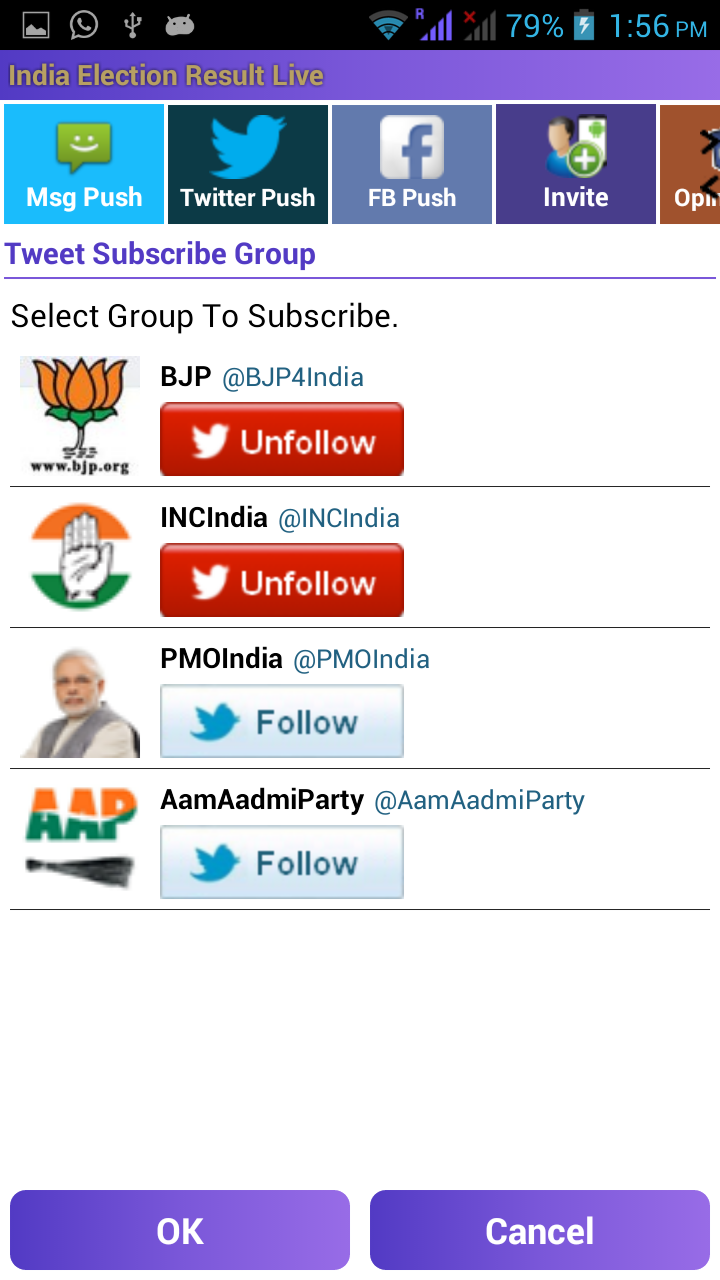Viewport: 720px width, 1280px height.
Task: Open the Twitter Push tile
Action: pyautogui.click(x=248, y=164)
